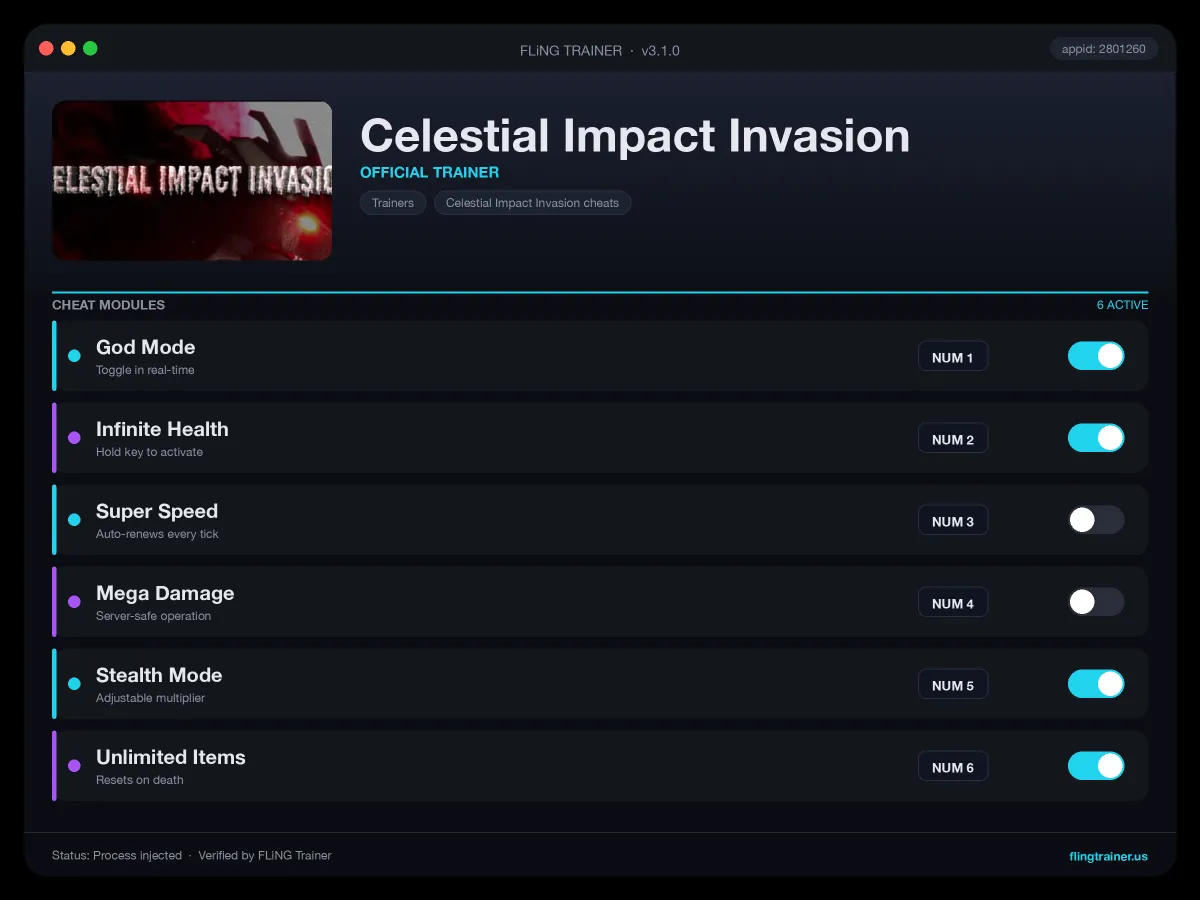
Task: Click the game cover thumbnail
Action: [x=192, y=181]
